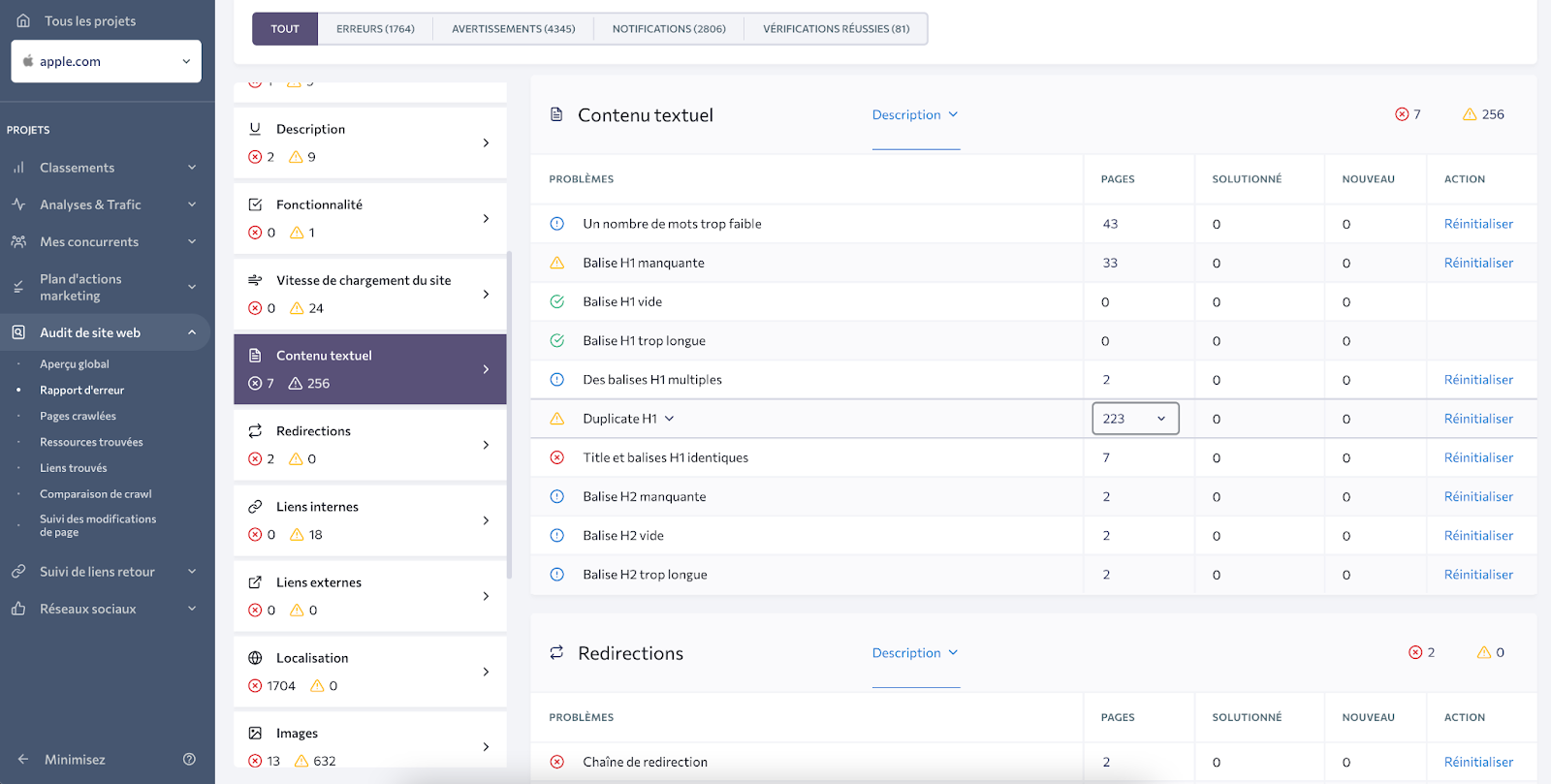Open the Comparaison de crawl submenu item
Viewport: 1551px width, 784px height.
click(x=96, y=494)
